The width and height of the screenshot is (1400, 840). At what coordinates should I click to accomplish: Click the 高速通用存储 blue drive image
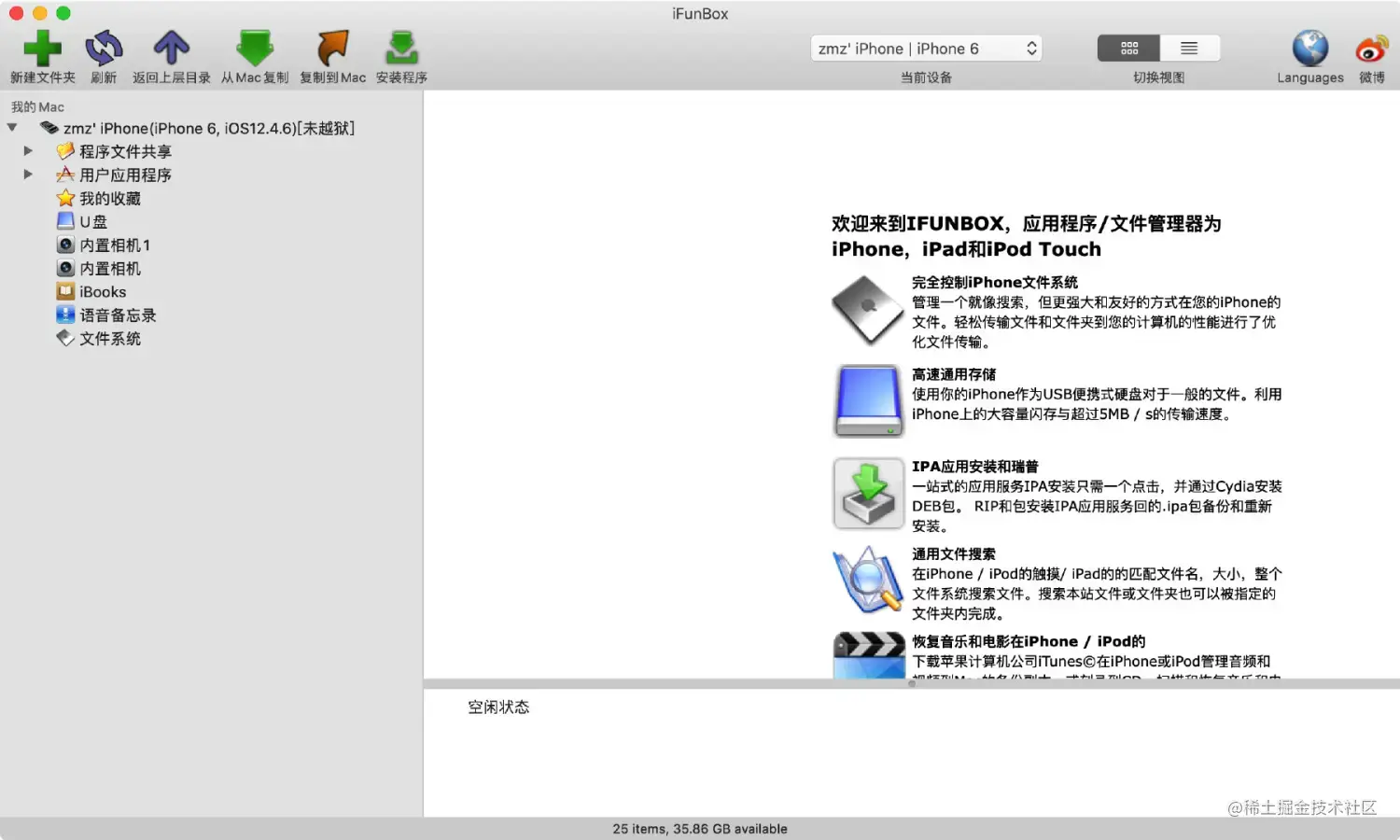coord(868,401)
